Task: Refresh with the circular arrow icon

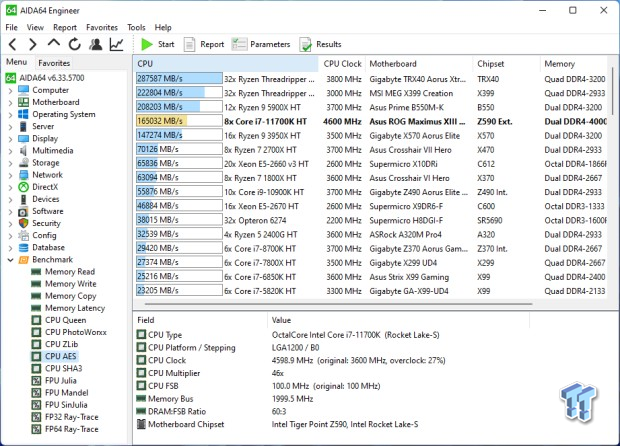Action: coord(74,44)
